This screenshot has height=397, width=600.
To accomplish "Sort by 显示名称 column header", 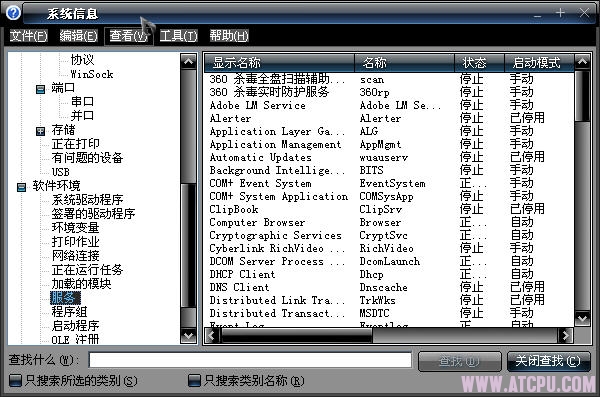I will tap(279, 63).
